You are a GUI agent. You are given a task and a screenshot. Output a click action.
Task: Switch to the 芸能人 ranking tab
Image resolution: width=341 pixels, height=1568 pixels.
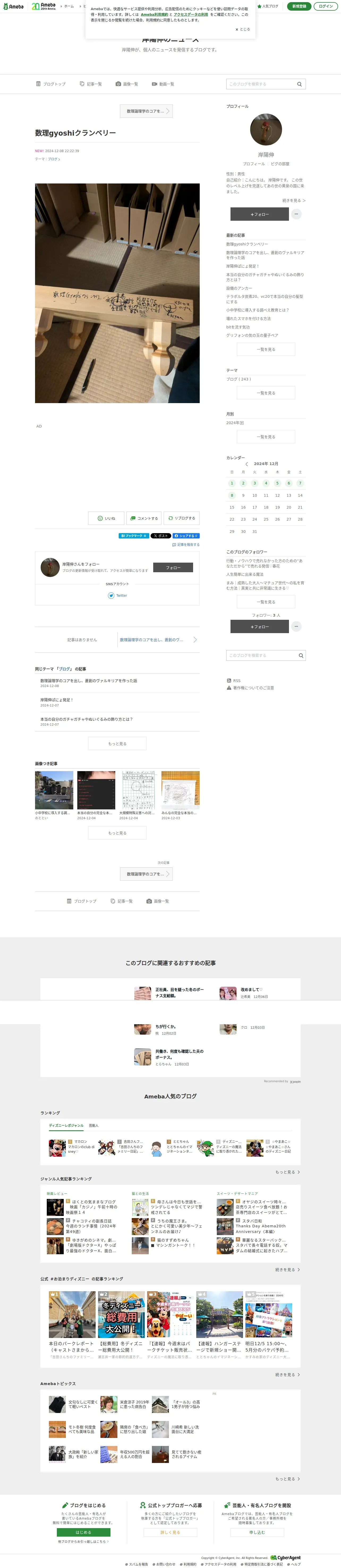tap(93, 1126)
